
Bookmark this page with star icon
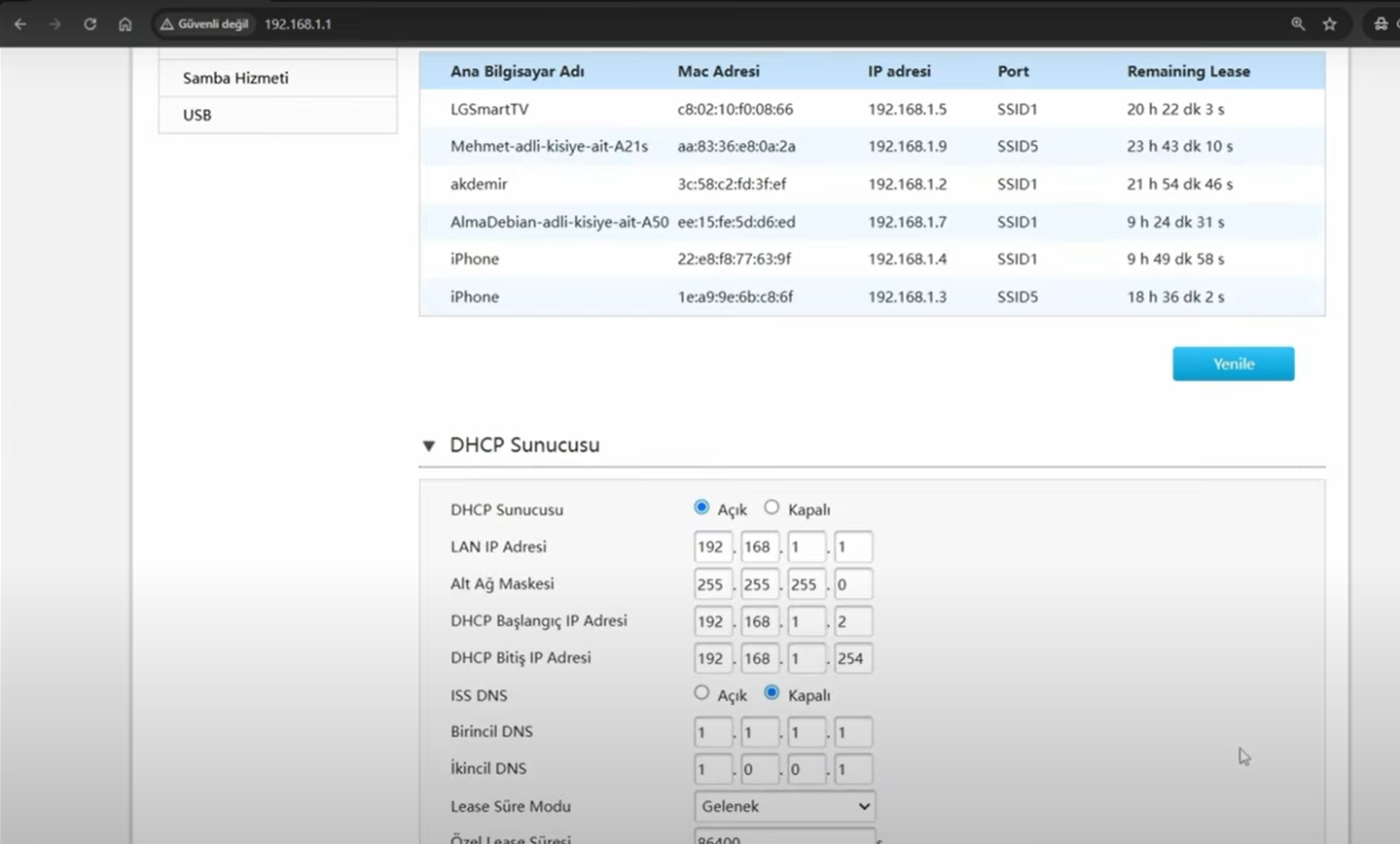(x=1330, y=24)
